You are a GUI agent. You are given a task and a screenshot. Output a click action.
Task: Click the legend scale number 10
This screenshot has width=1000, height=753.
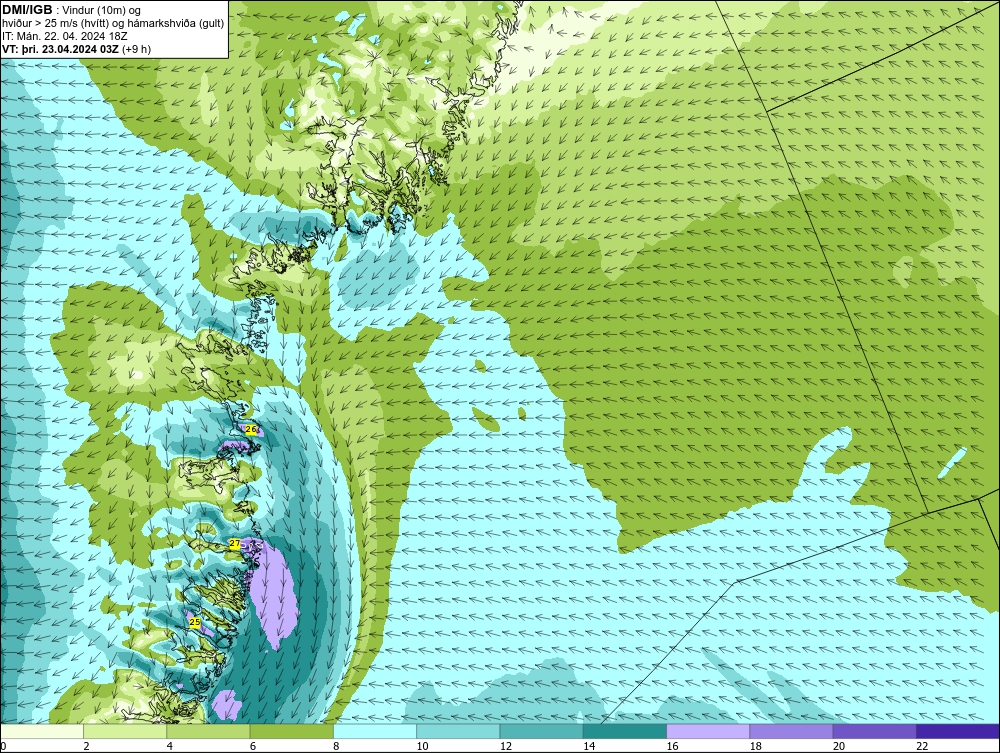[x=422, y=746]
